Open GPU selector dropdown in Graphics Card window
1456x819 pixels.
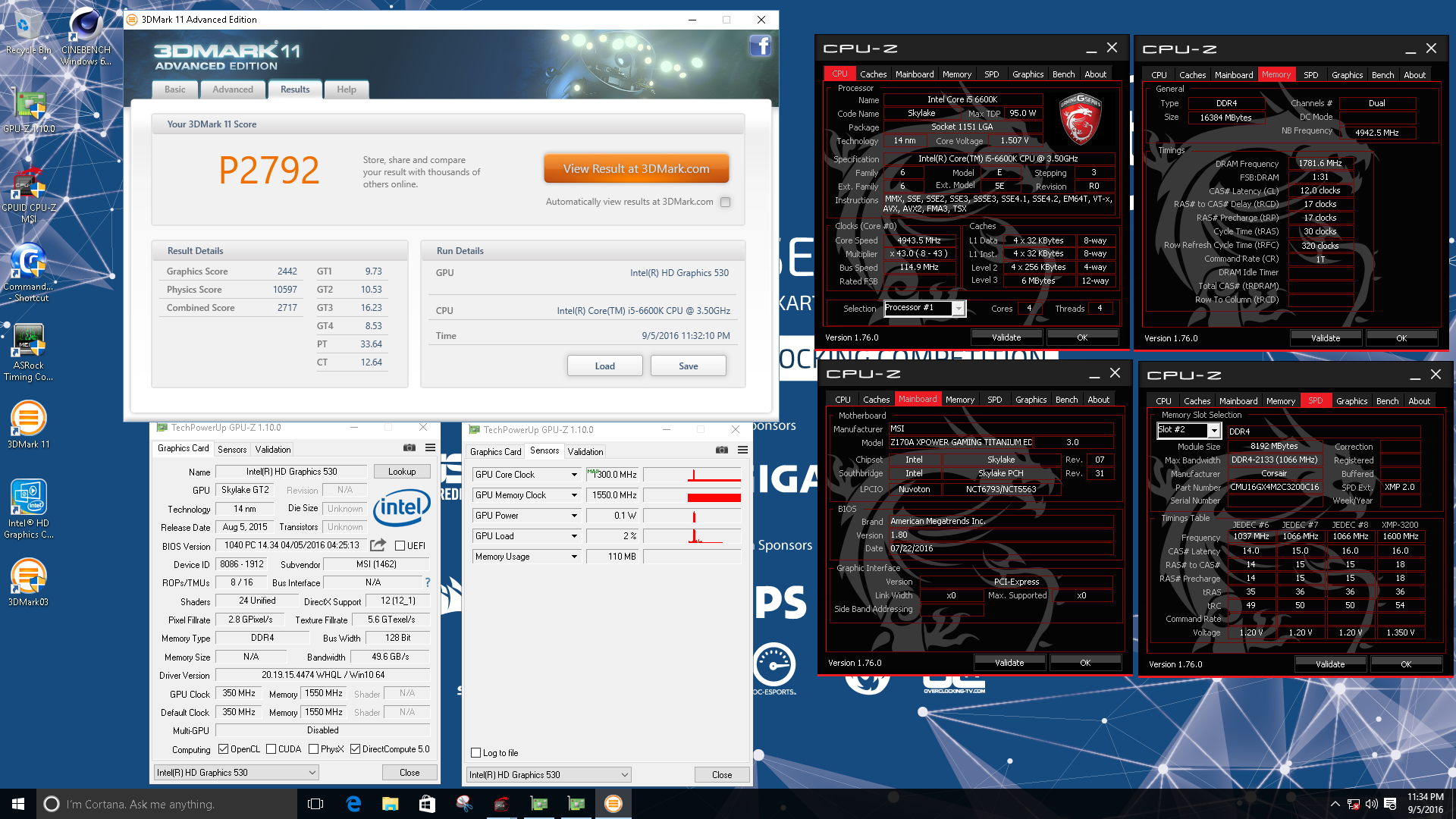tap(236, 773)
